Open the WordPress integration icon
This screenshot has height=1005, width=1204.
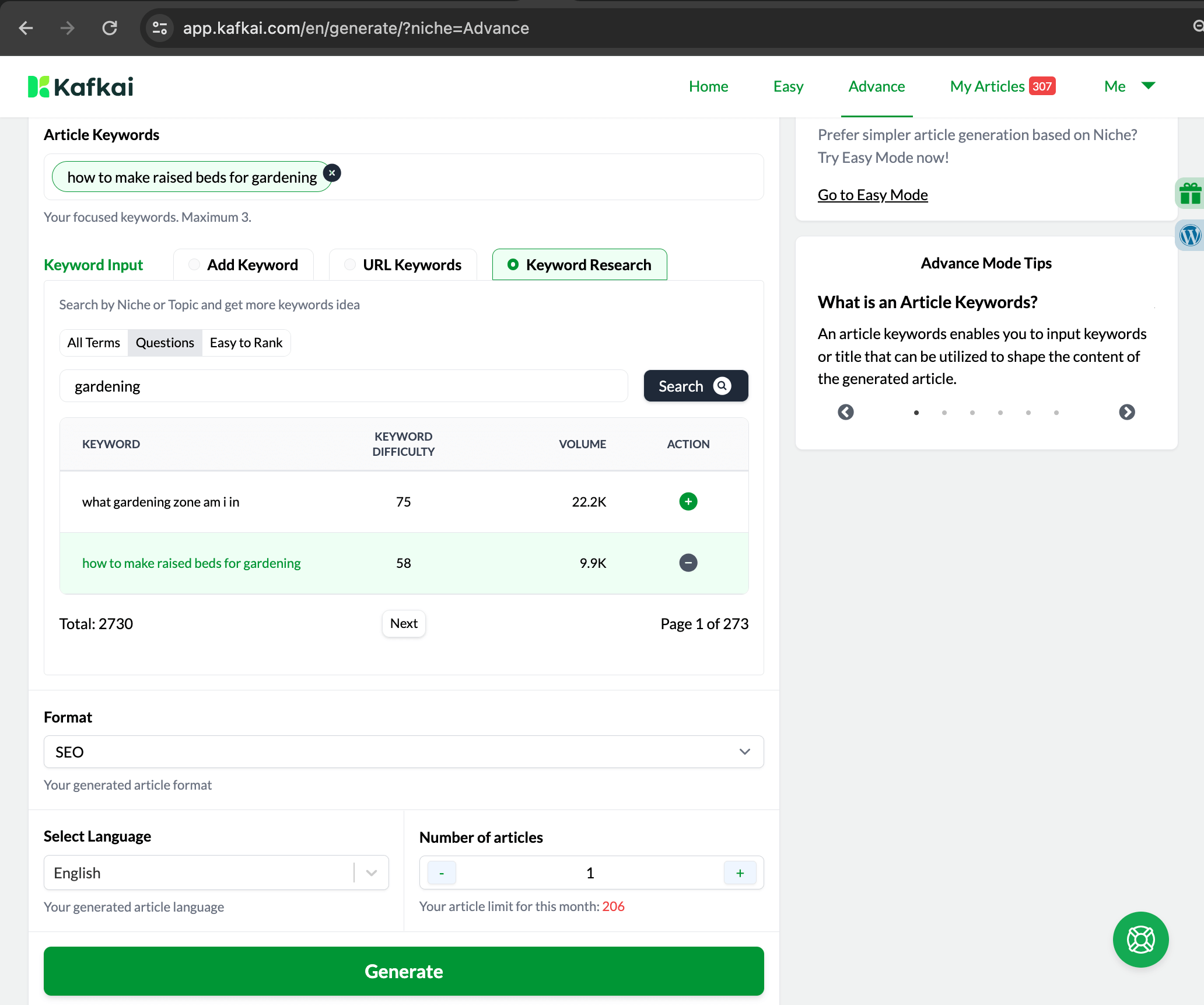point(1189,236)
